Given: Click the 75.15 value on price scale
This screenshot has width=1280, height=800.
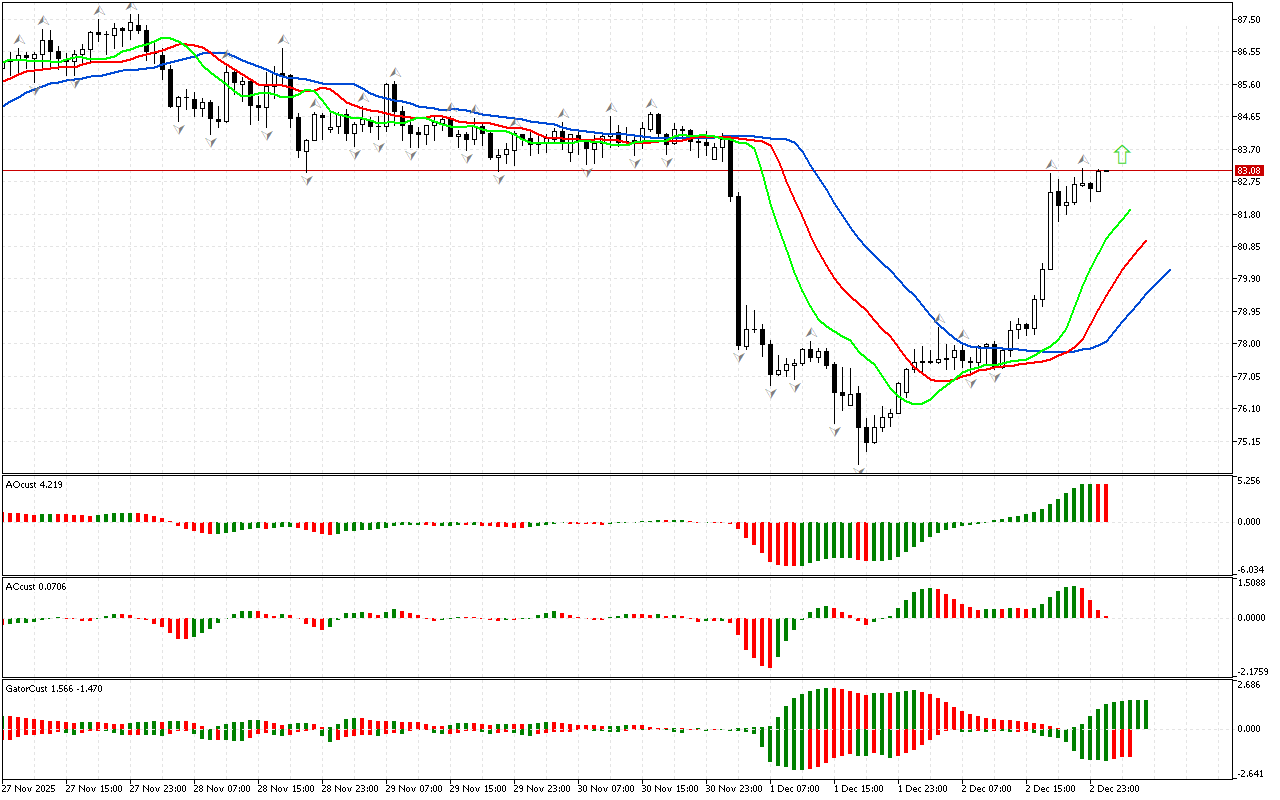Looking at the screenshot, I should point(1248,442).
